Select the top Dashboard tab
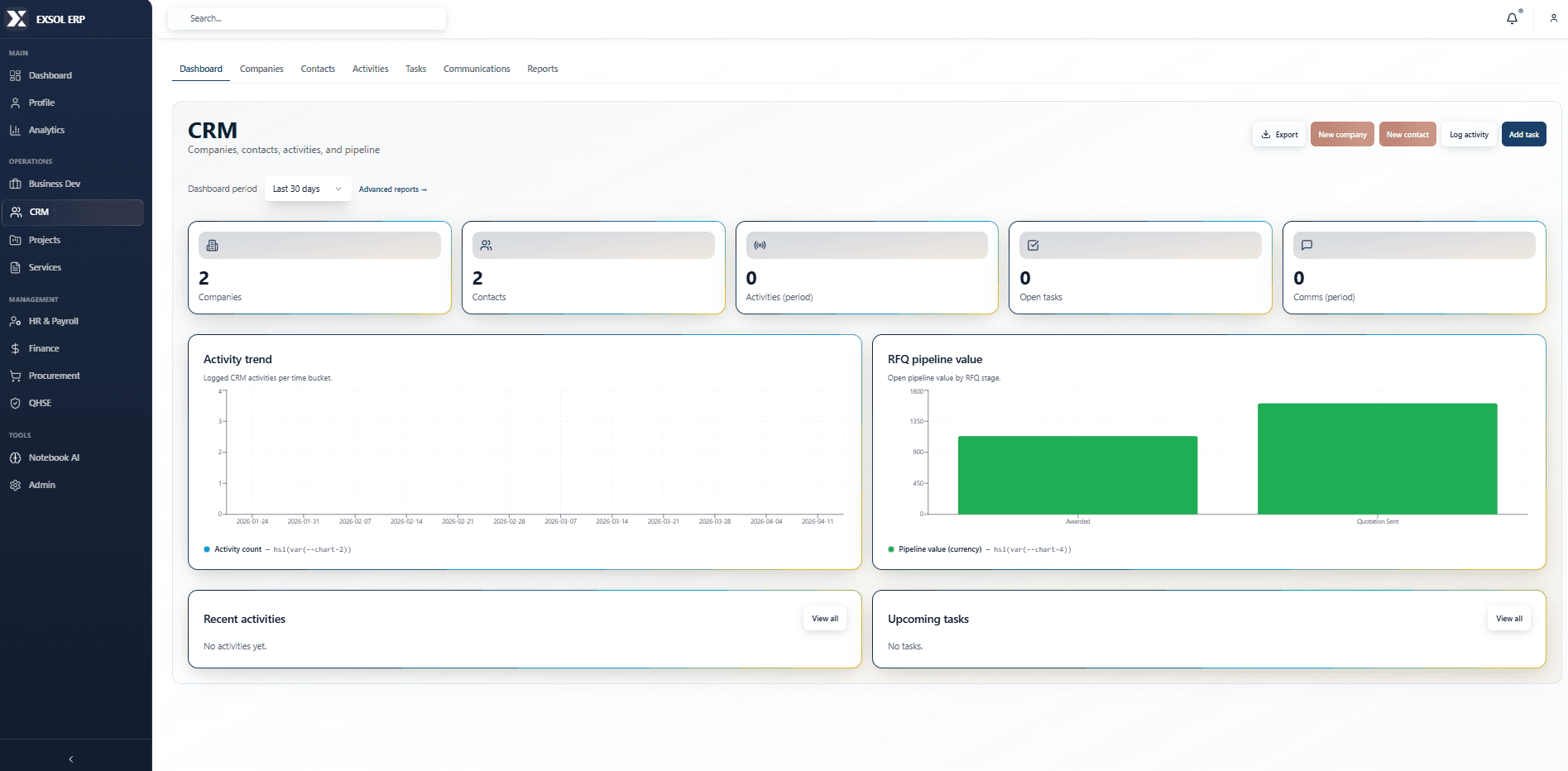 pos(201,69)
